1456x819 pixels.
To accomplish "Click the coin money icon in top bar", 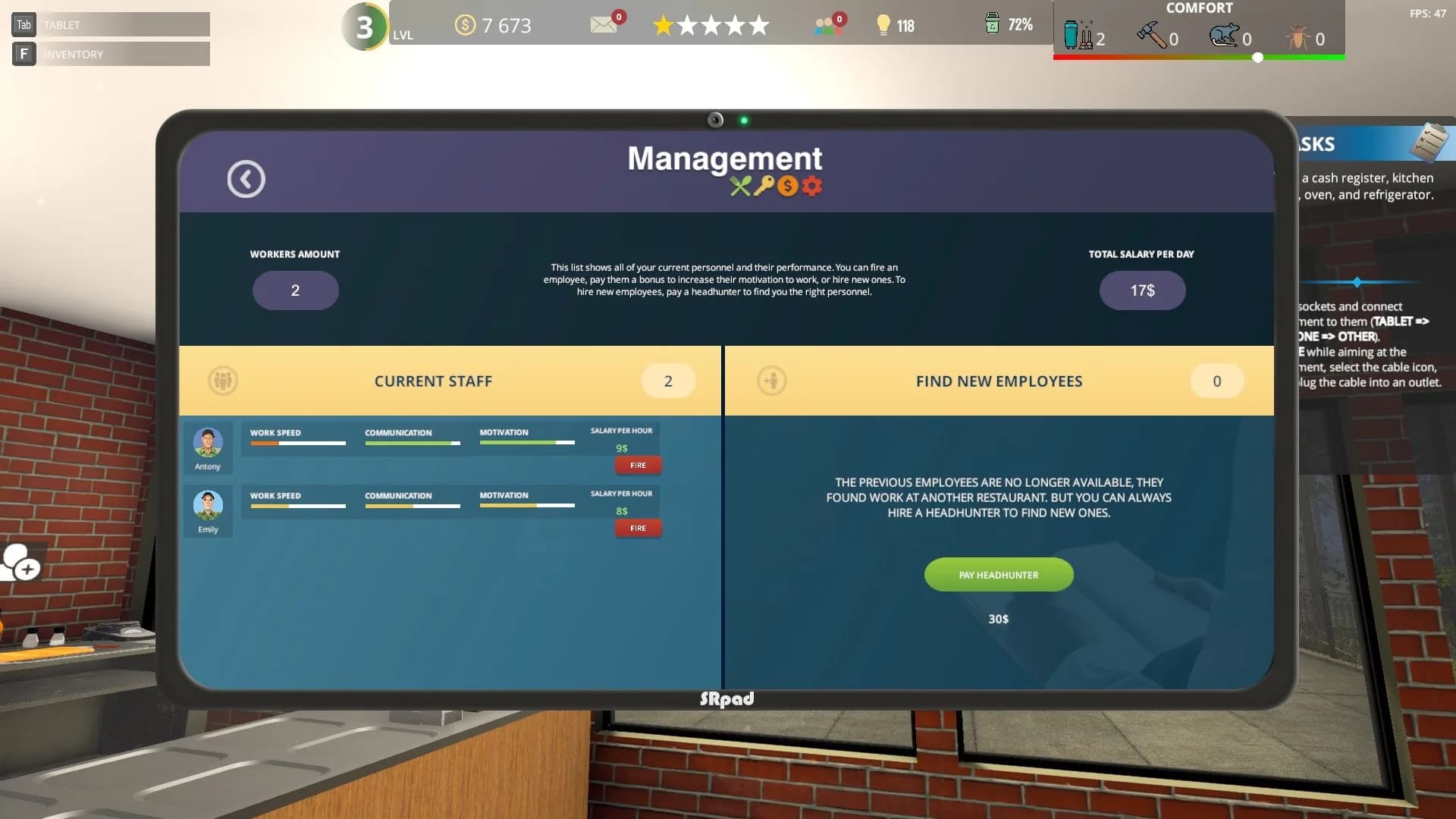I will pyautogui.click(x=464, y=25).
